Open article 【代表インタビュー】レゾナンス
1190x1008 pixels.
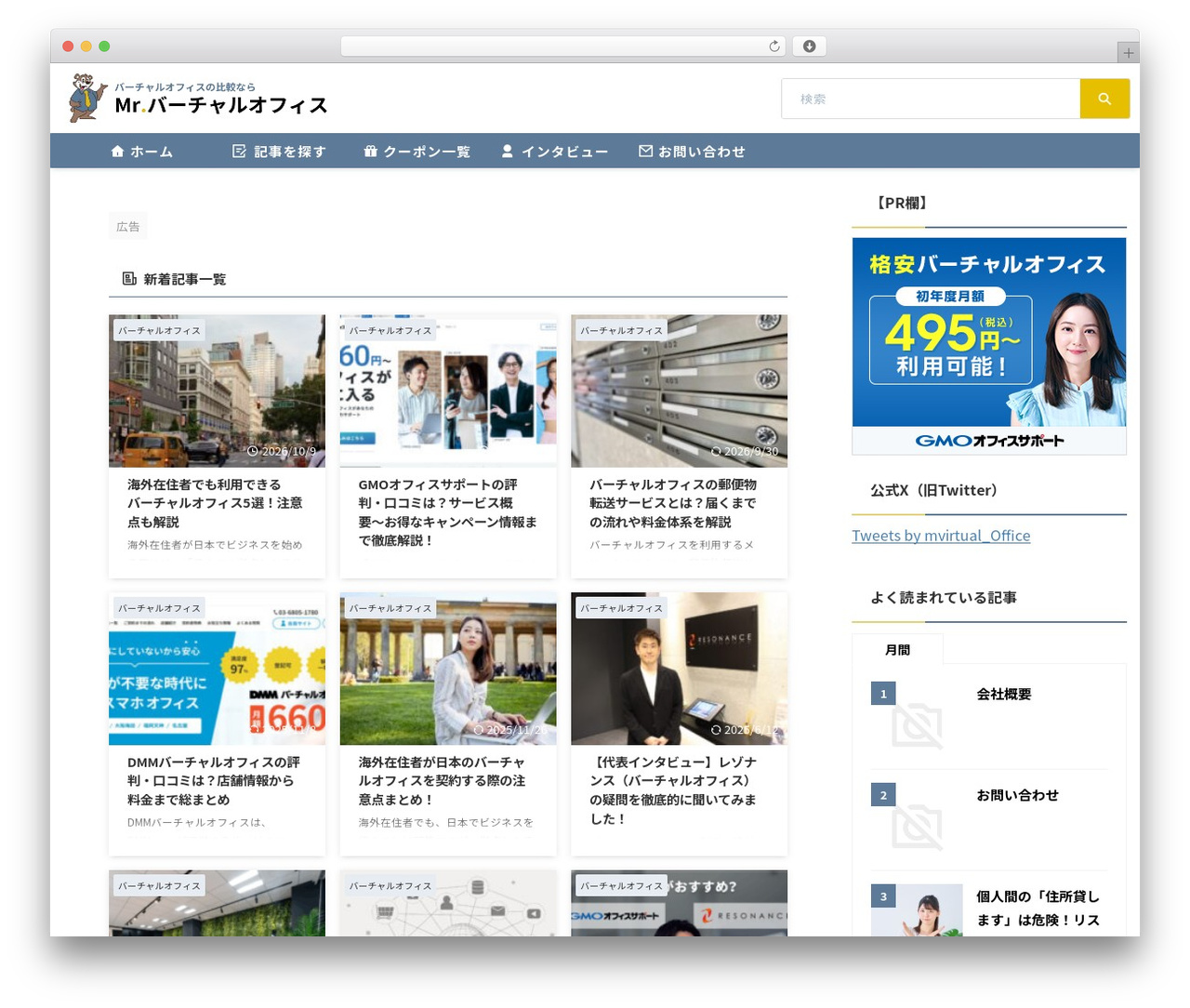(673, 790)
